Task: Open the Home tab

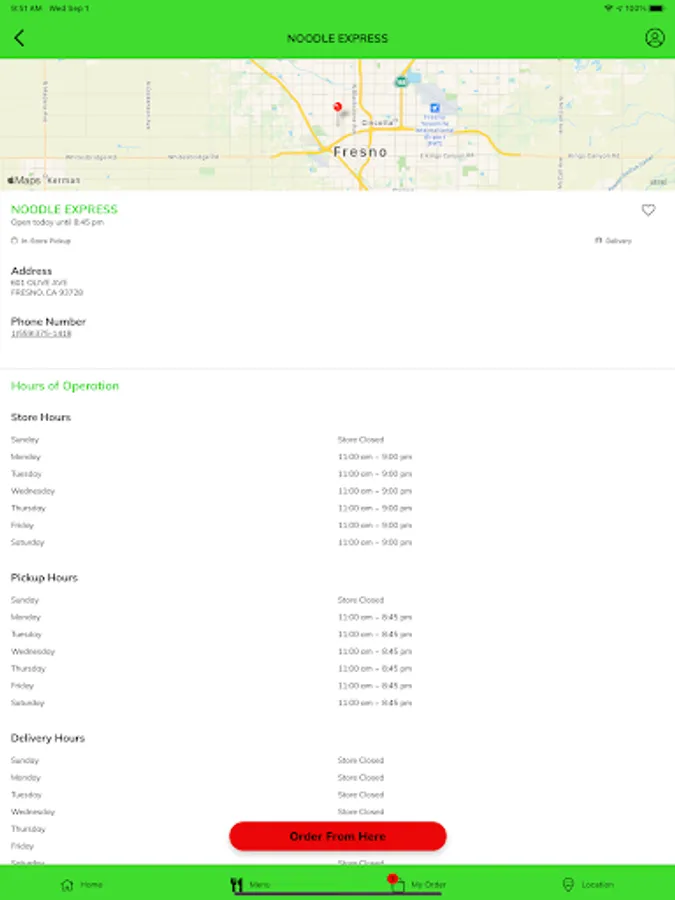Action: 82,885
